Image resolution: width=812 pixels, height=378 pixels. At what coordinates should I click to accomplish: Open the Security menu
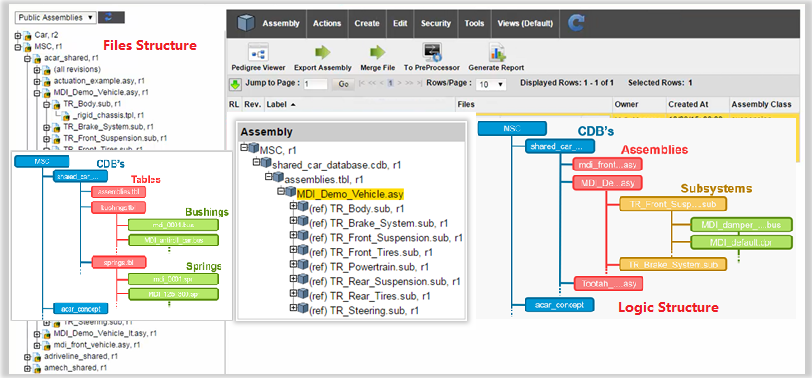(436, 23)
